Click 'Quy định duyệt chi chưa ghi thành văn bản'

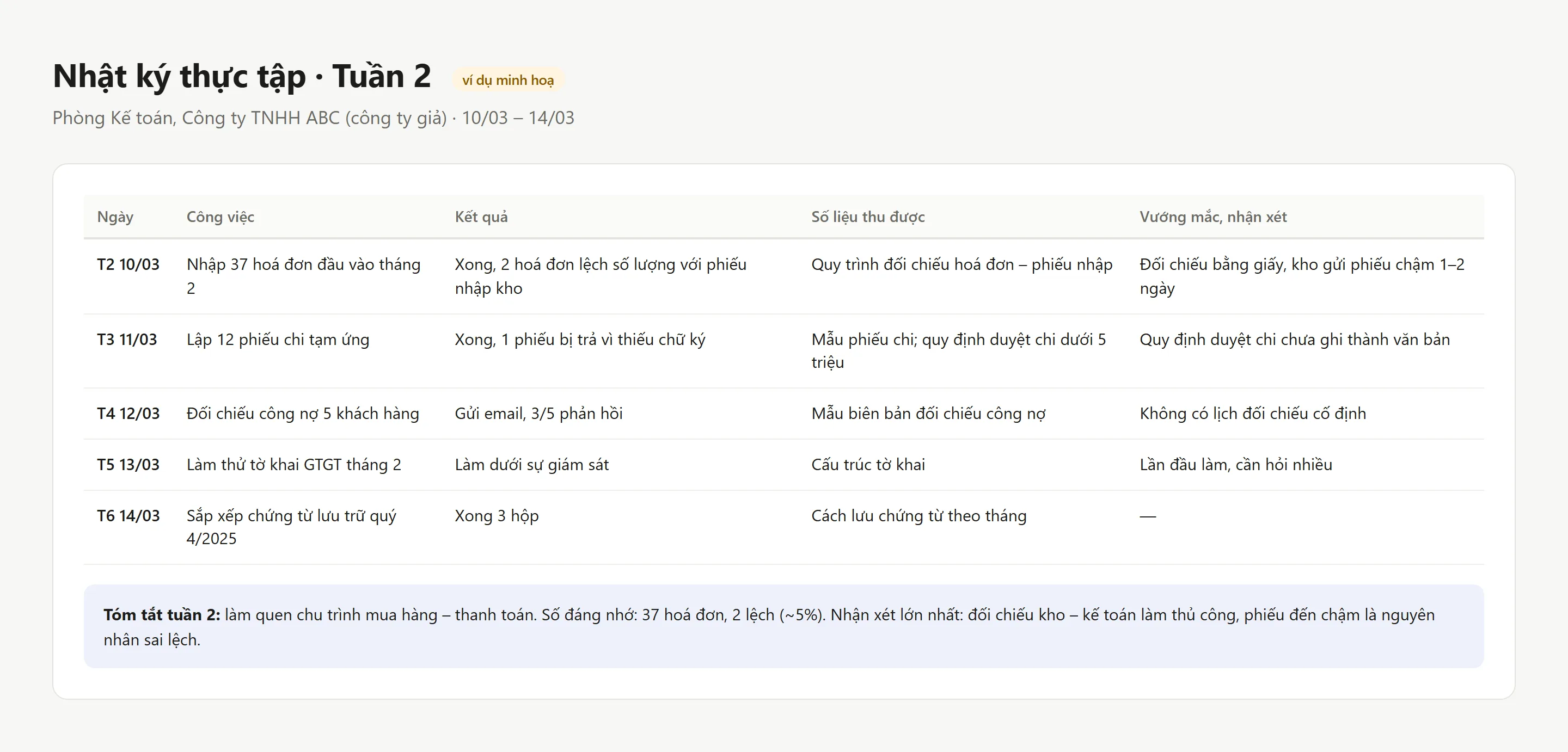coord(1294,340)
